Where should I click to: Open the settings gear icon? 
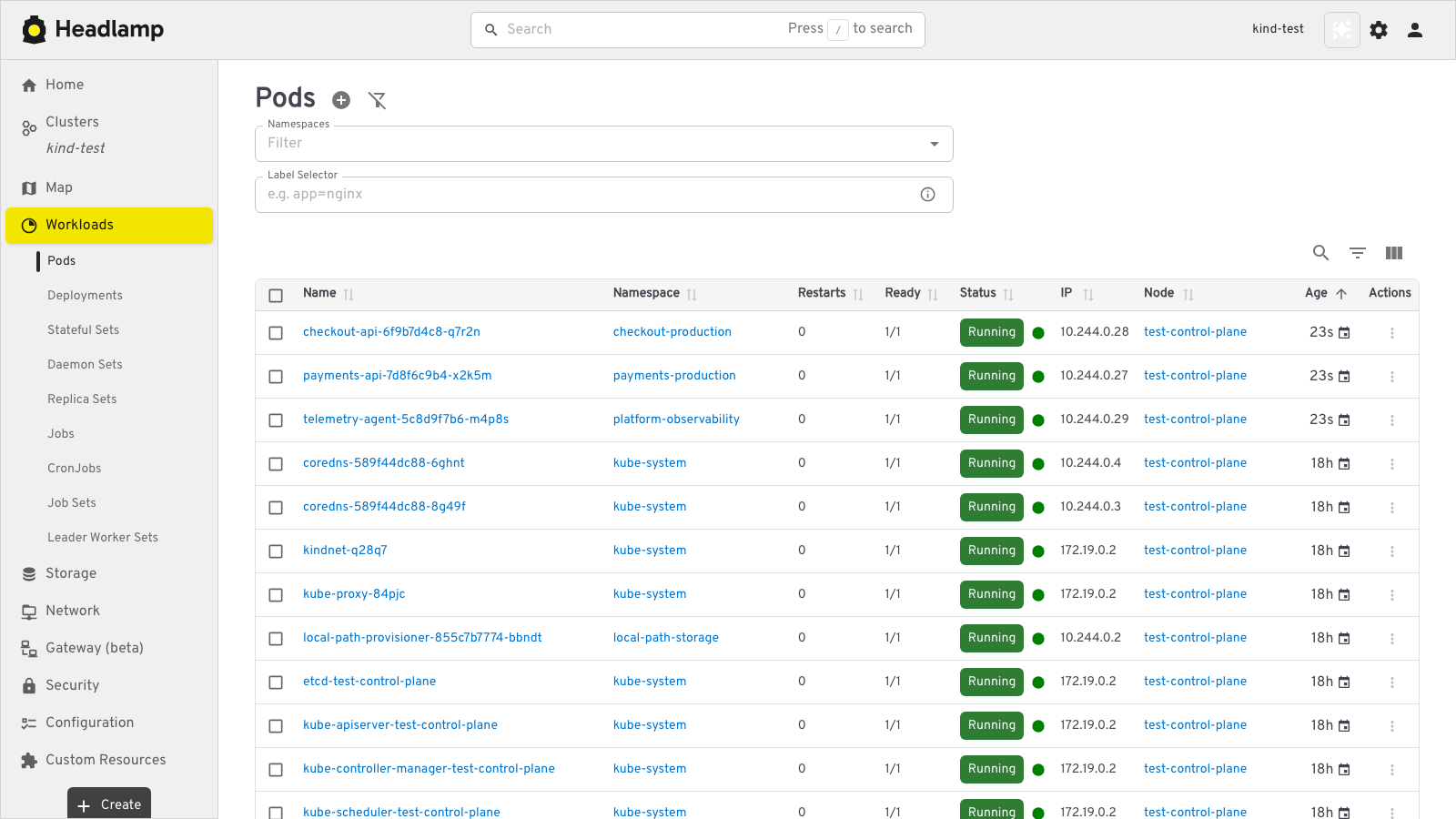[1379, 30]
